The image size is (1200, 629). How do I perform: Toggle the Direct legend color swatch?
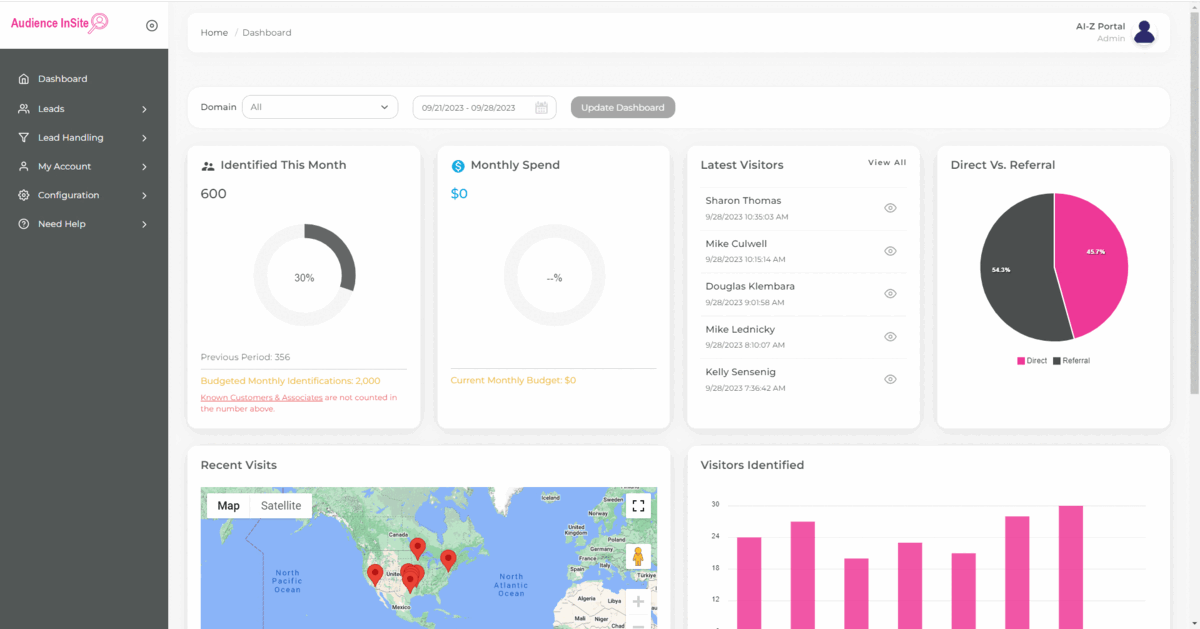point(1021,361)
